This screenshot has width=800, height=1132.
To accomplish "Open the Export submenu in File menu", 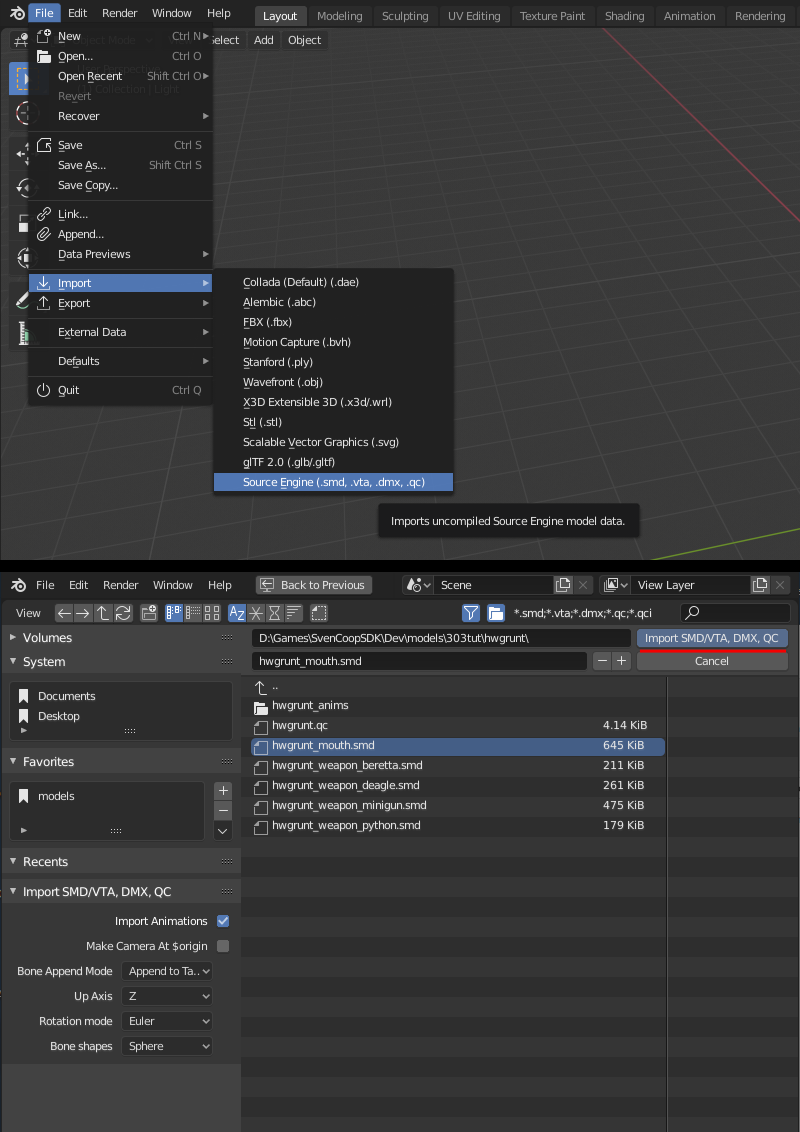I will pyautogui.click(x=121, y=303).
